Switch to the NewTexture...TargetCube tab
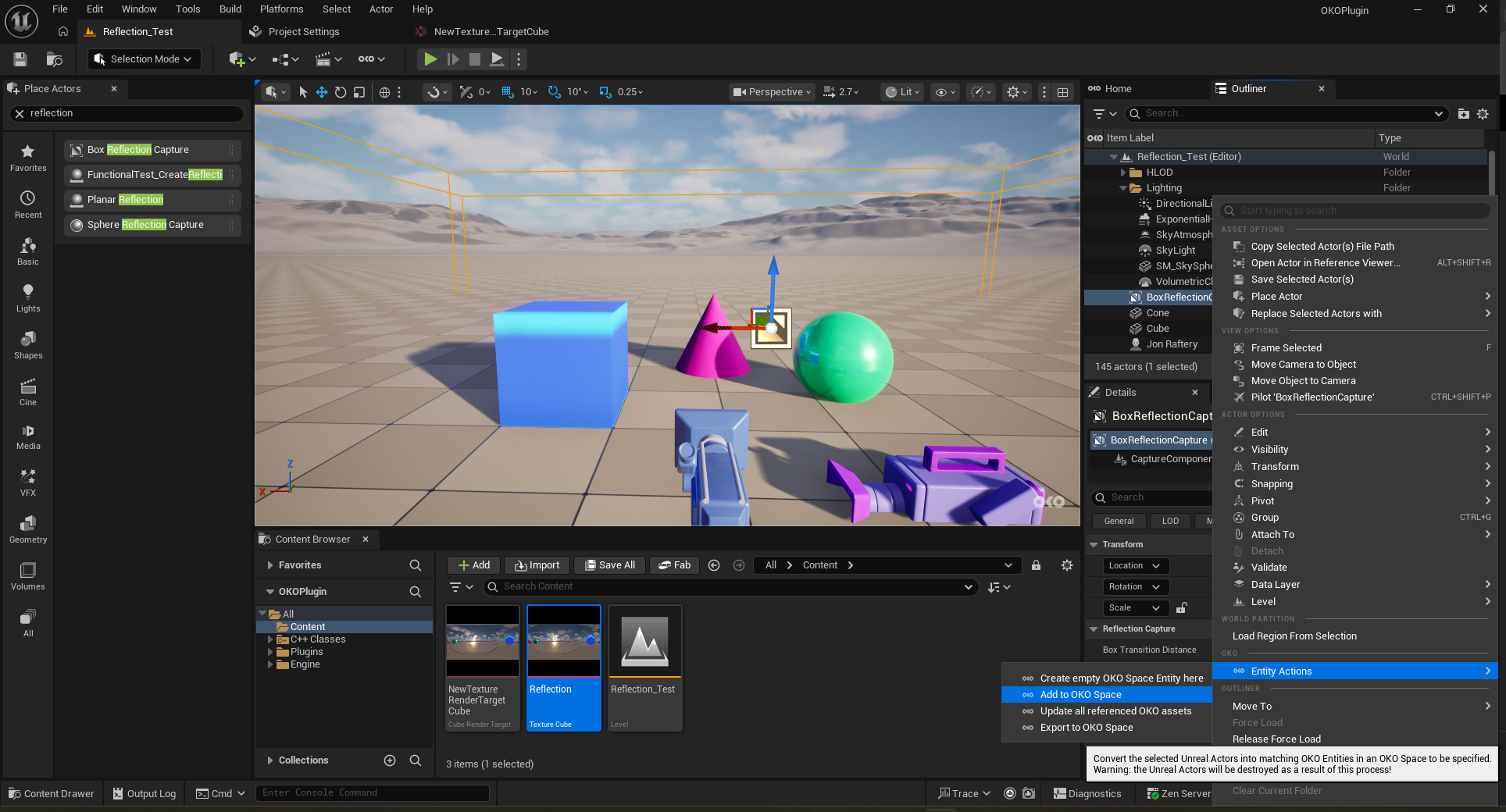Image resolution: width=1506 pixels, height=812 pixels. (x=491, y=32)
